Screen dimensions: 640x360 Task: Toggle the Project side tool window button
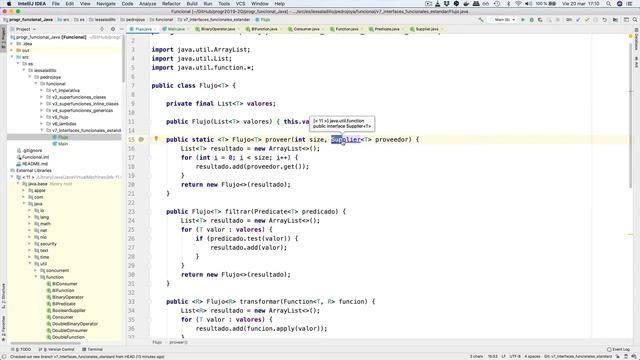click(3, 38)
